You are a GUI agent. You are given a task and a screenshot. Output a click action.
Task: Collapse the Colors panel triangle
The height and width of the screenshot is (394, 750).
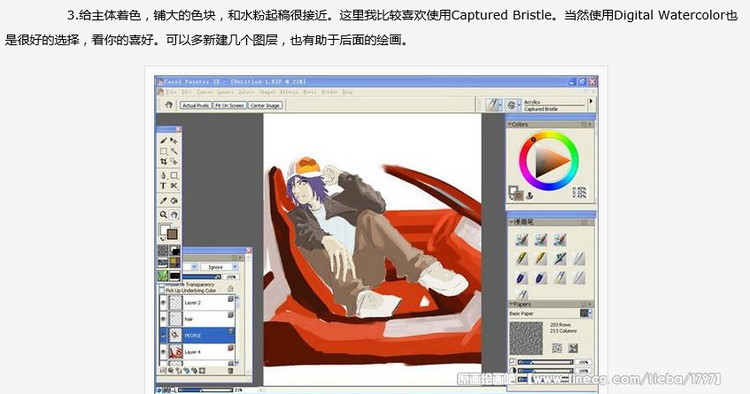coord(510,124)
